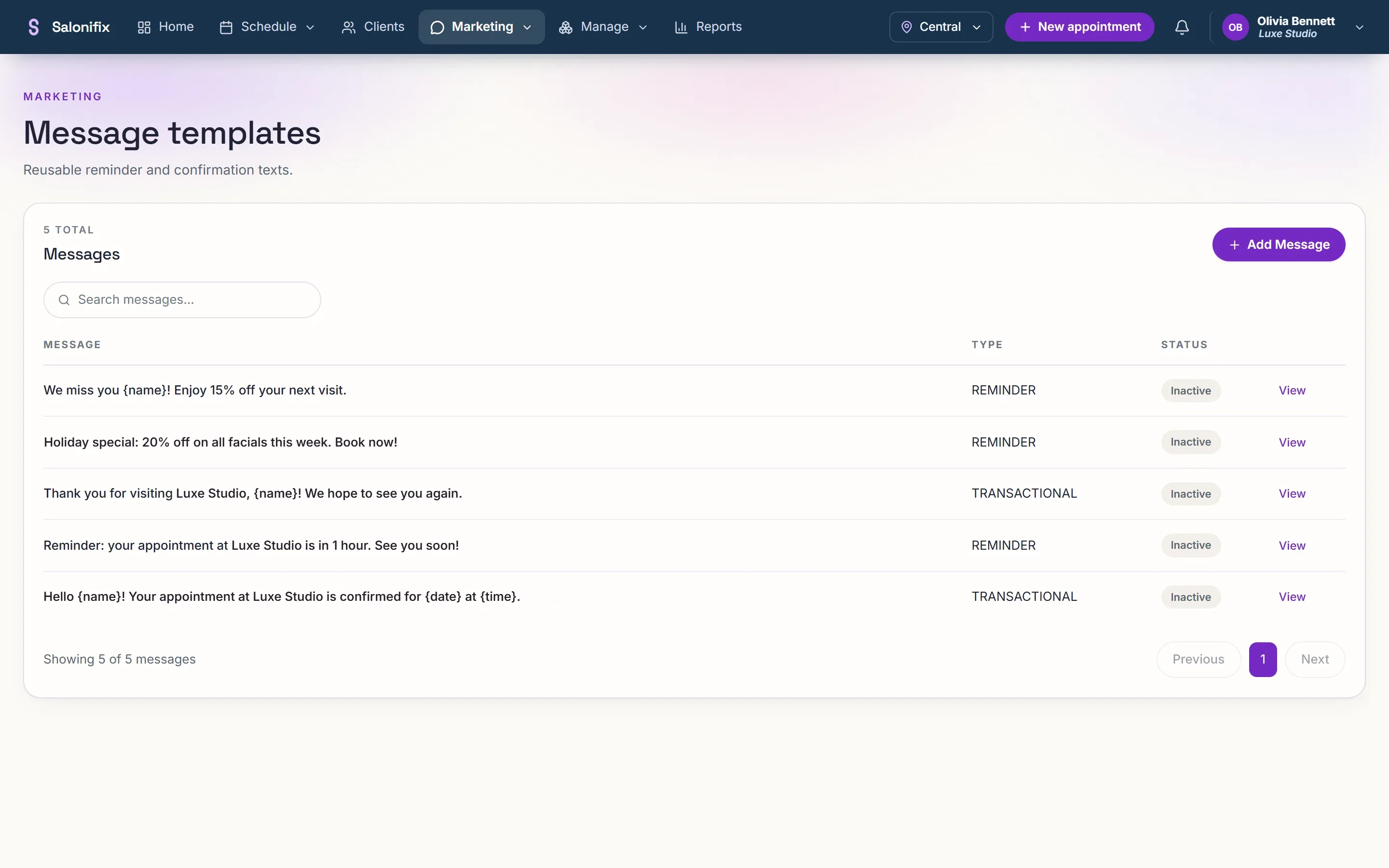Click the Manage cubes icon
Image resolution: width=1389 pixels, height=868 pixels.
click(565, 27)
